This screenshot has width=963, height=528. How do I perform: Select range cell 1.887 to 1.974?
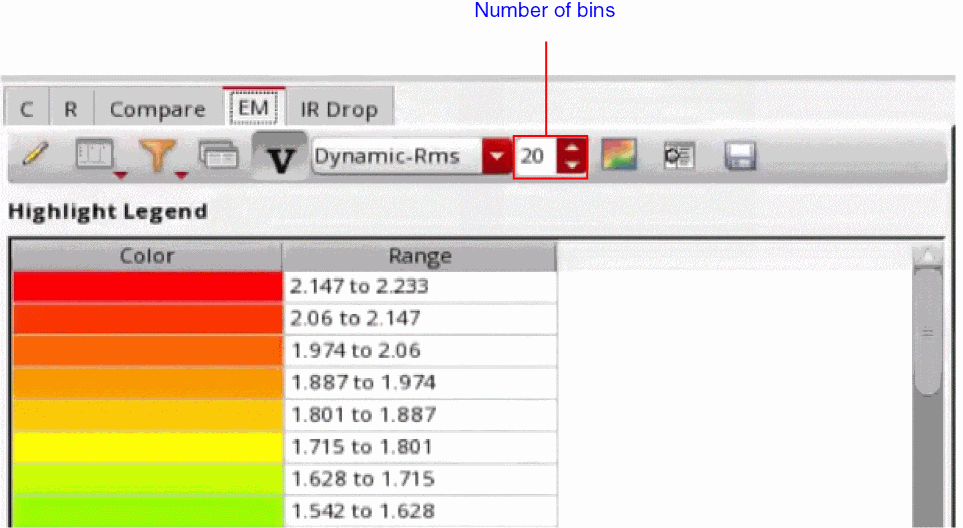(420, 382)
